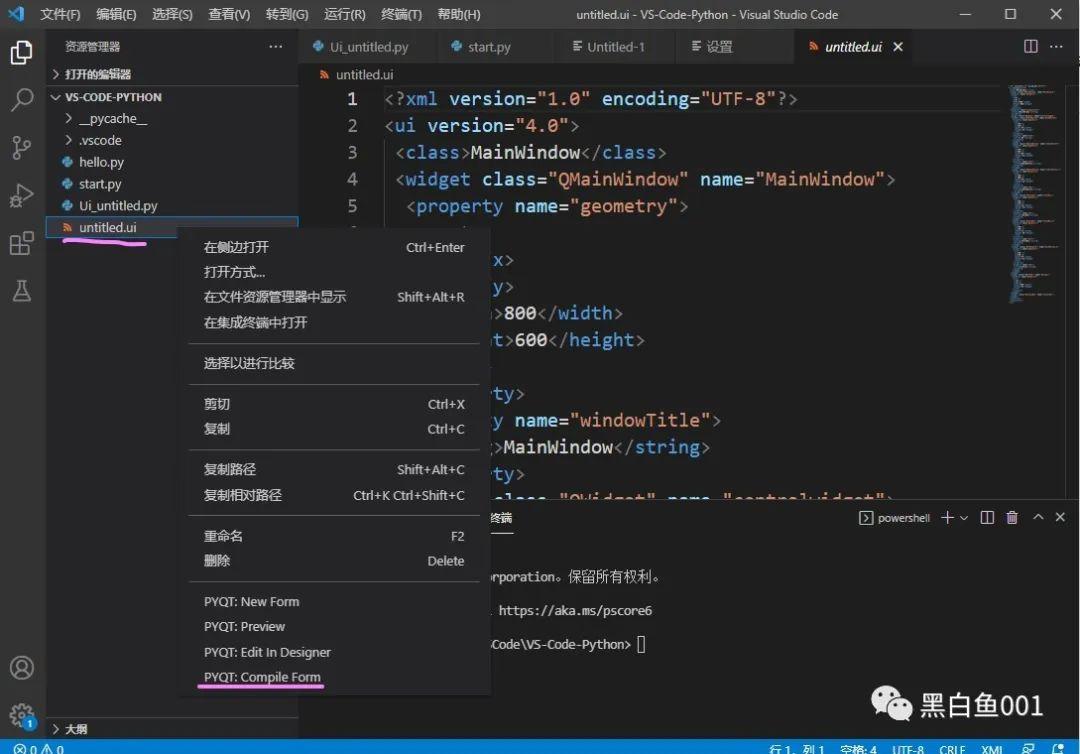Image resolution: width=1080 pixels, height=754 pixels.
Task: Click CRLF in the status bar
Action: coord(951,748)
